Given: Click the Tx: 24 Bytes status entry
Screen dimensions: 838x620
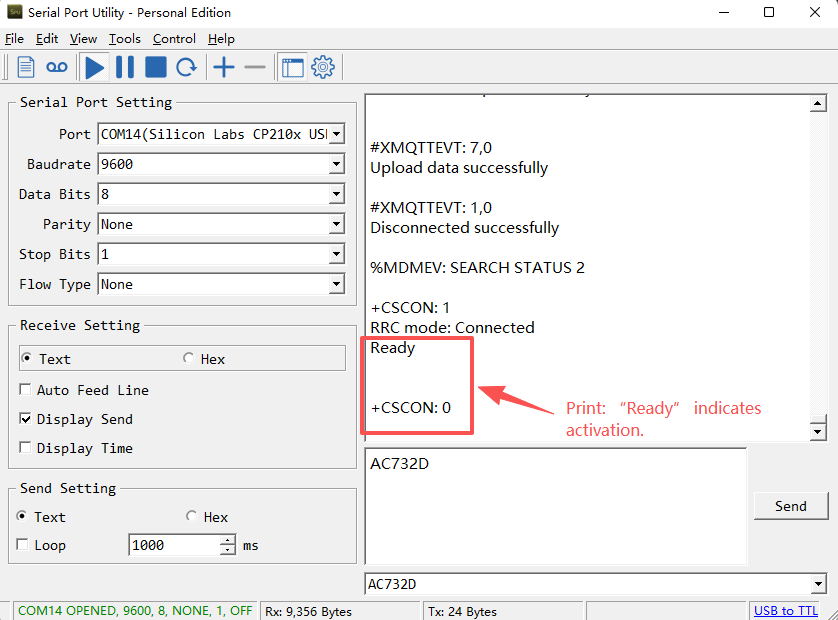Looking at the screenshot, I should tap(462, 611).
